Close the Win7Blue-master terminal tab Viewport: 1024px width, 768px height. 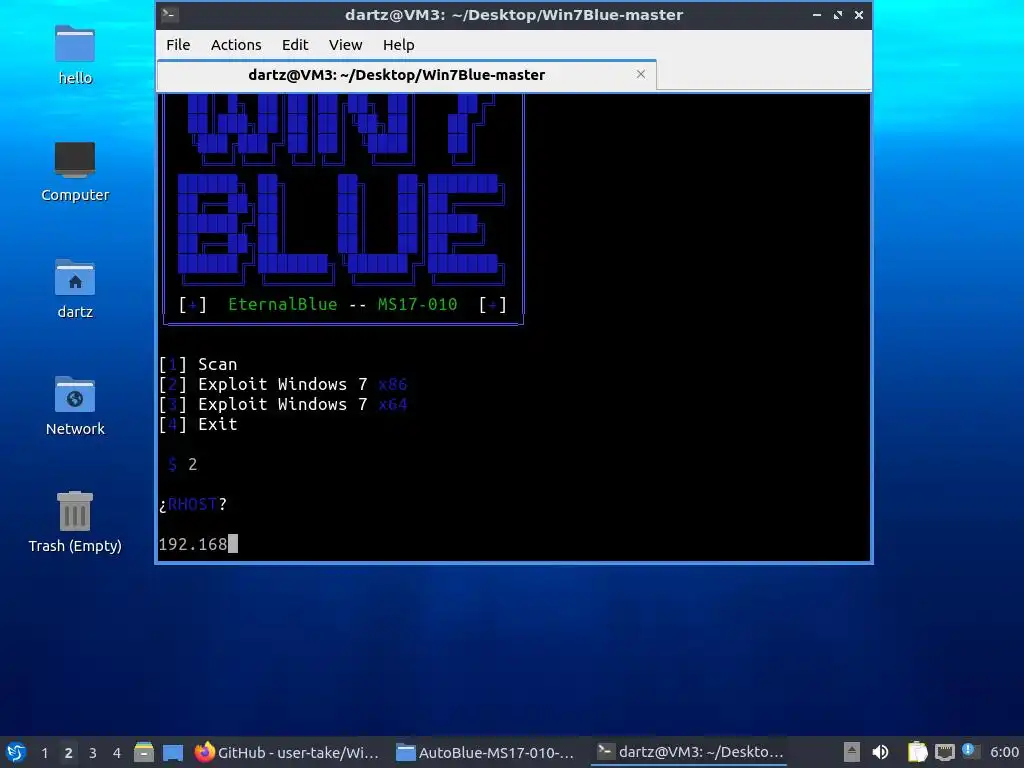tap(641, 74)
